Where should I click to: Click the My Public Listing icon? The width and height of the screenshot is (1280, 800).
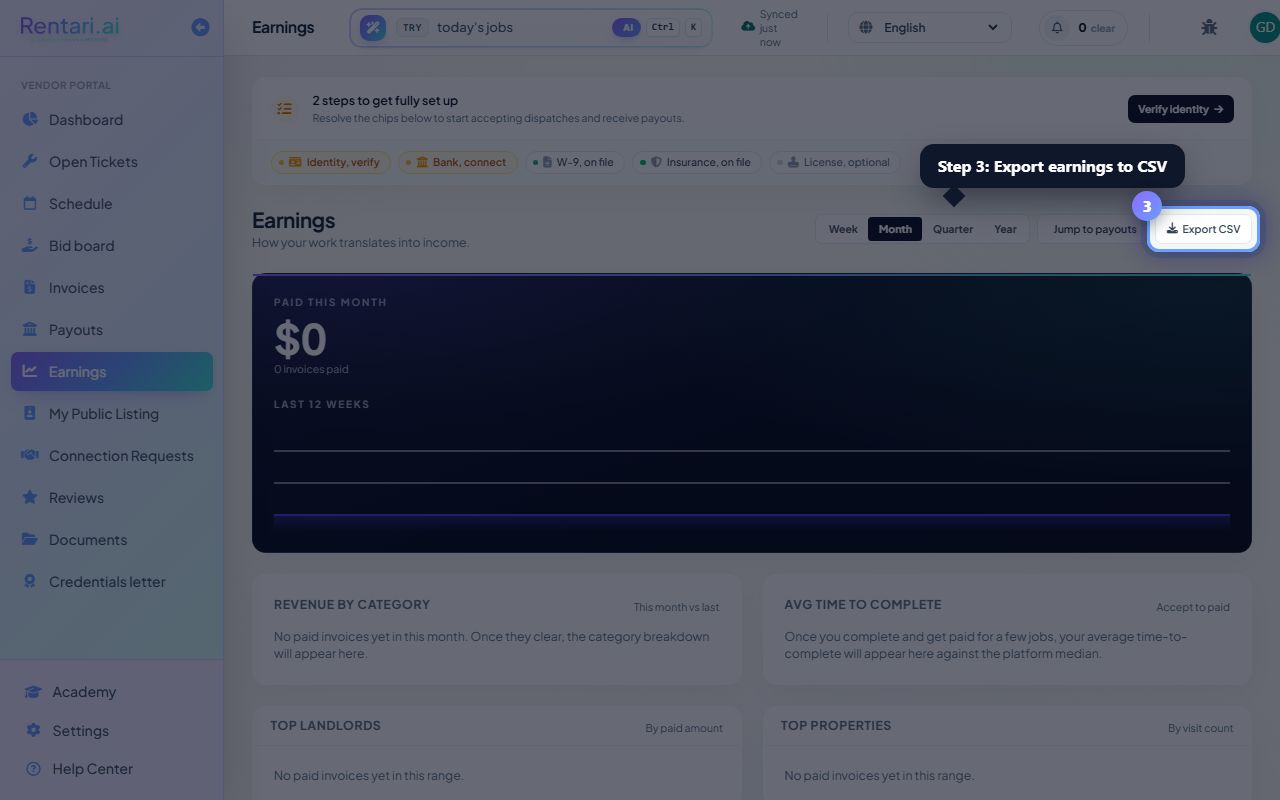(30, 414)
